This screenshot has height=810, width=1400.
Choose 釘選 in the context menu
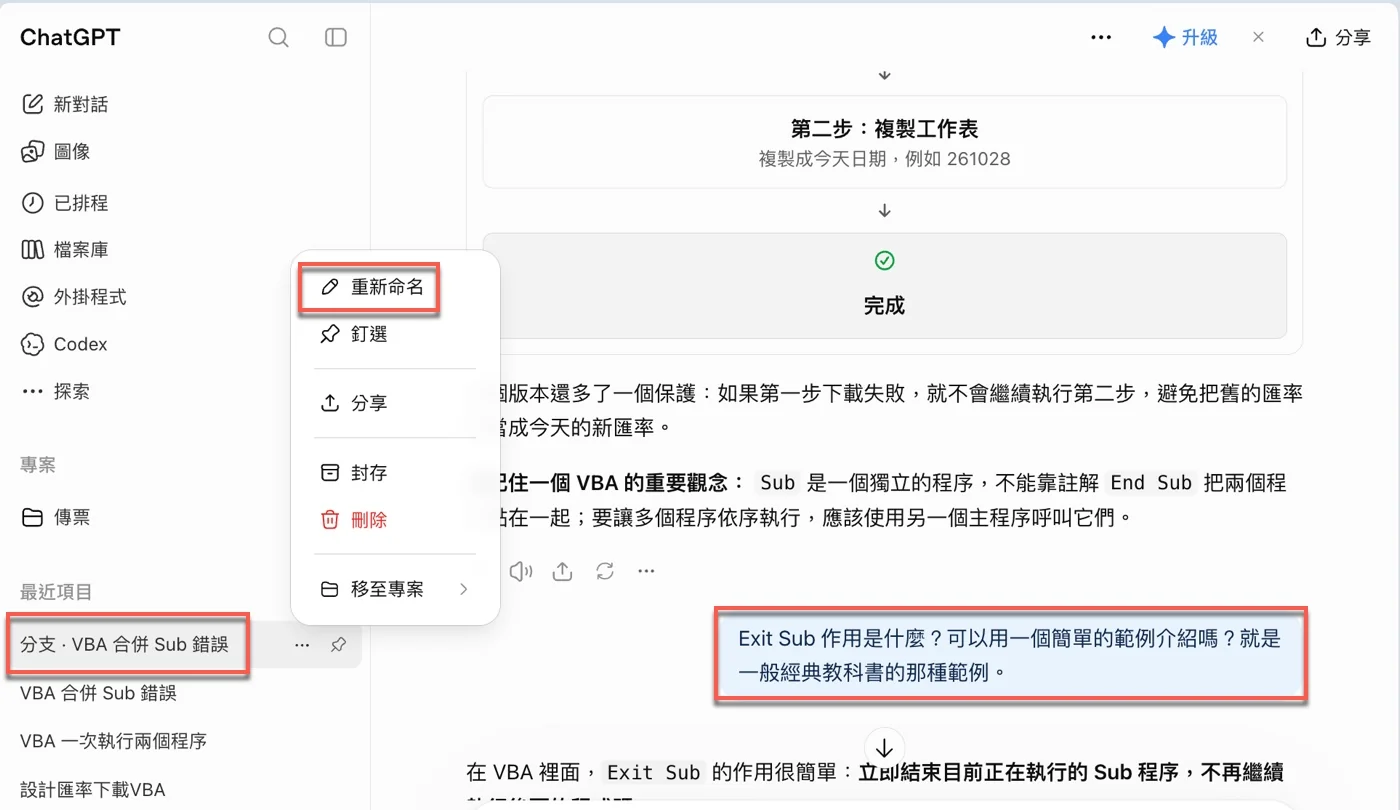click(x=354, y=334)
